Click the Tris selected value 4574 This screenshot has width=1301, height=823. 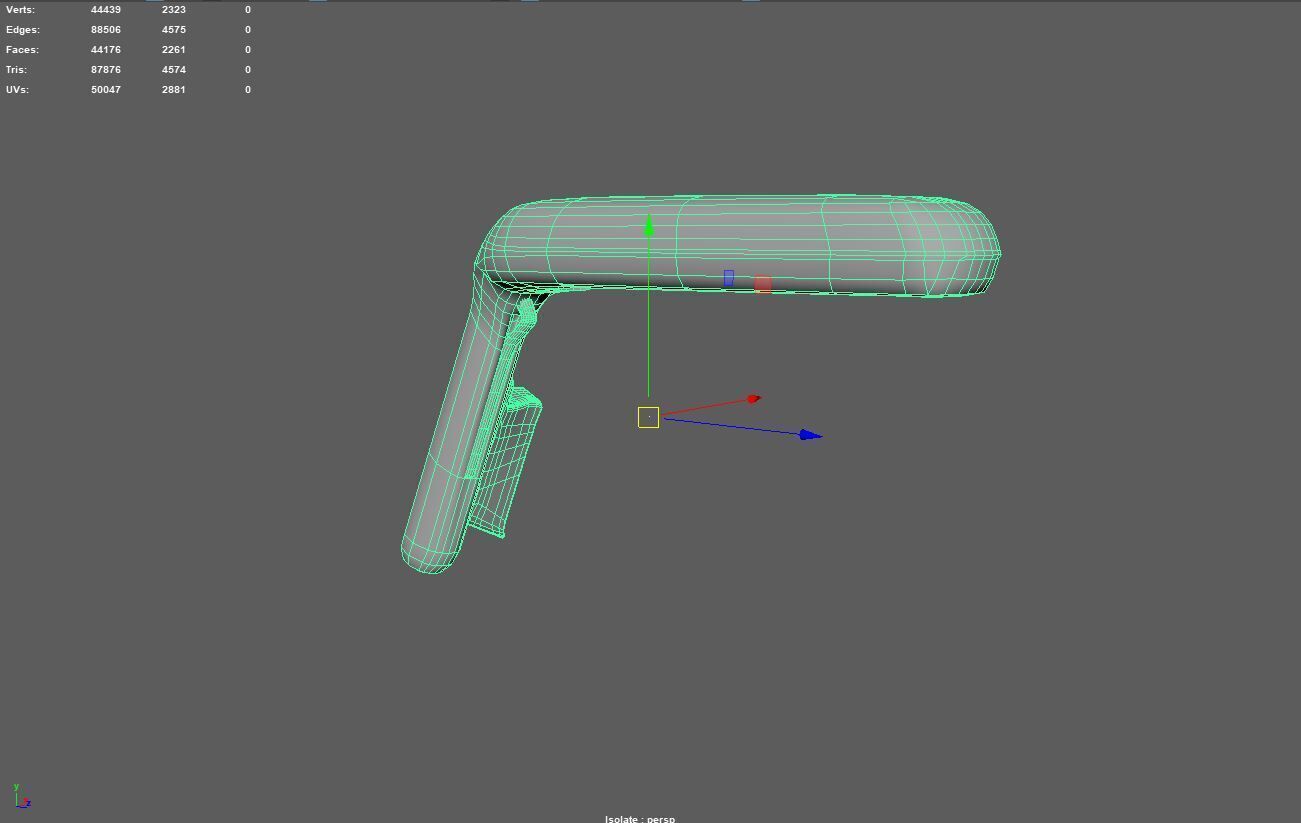(174, 69)
